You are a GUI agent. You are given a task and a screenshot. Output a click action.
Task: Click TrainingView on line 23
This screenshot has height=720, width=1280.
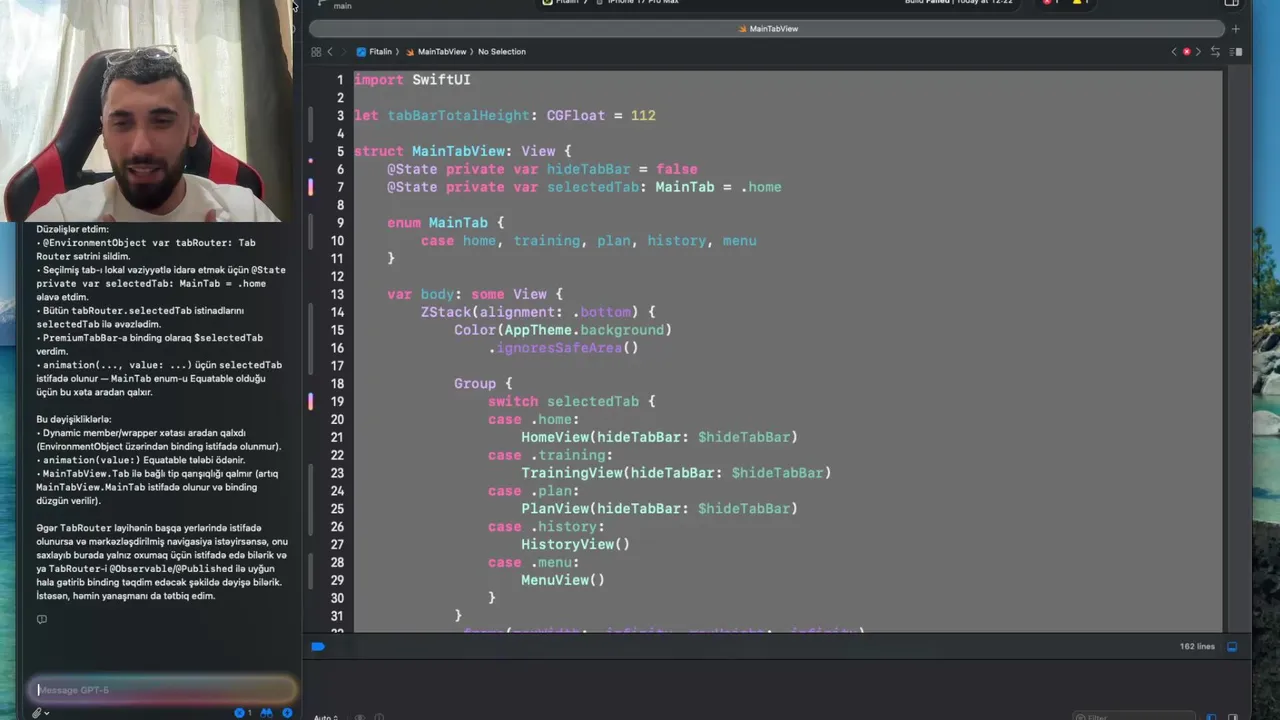571,473
